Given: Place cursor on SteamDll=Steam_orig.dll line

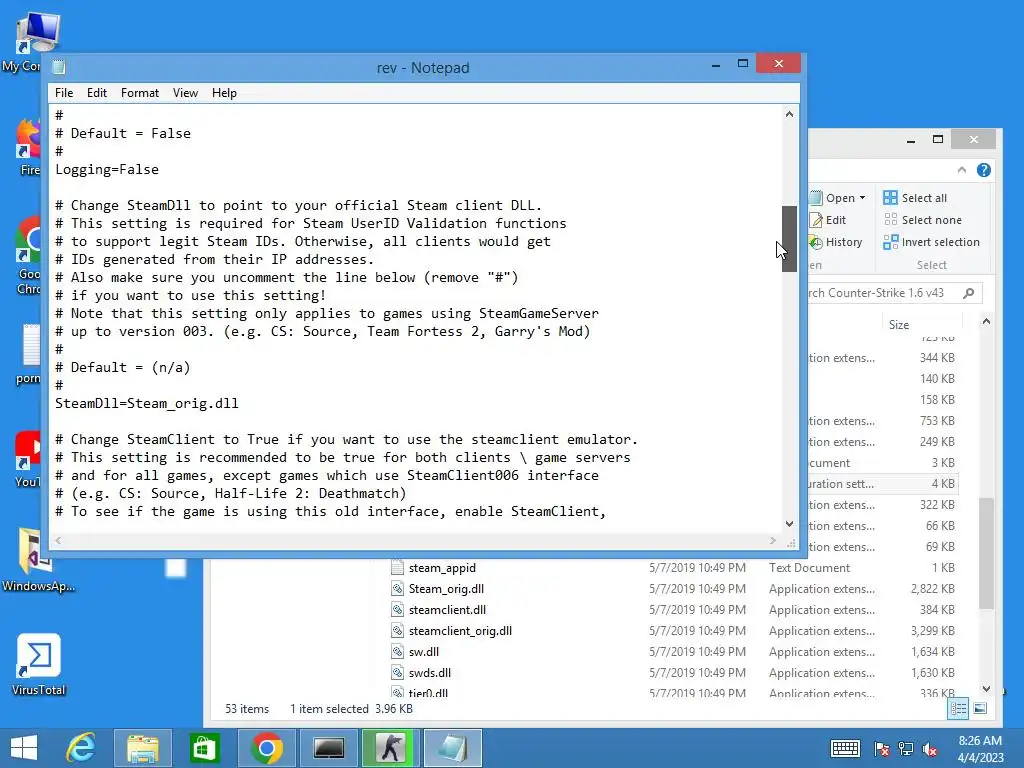Looking at the screenshot, I should click(146, 404).
